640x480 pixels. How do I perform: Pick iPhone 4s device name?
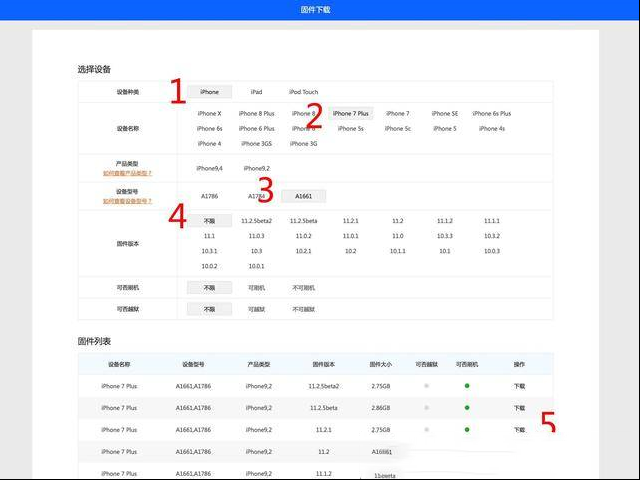492,129
